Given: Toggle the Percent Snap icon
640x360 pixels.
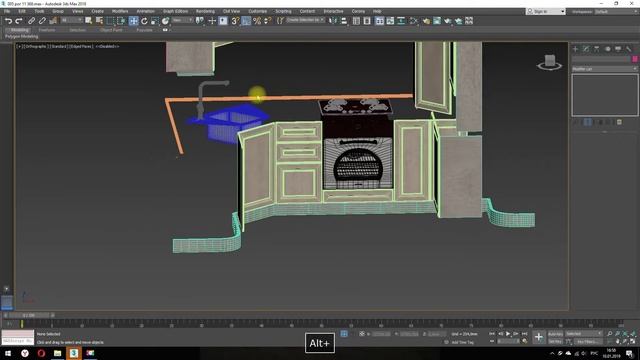Looking at the screenshot, I should pyautogui.click(x=257, y=21).
